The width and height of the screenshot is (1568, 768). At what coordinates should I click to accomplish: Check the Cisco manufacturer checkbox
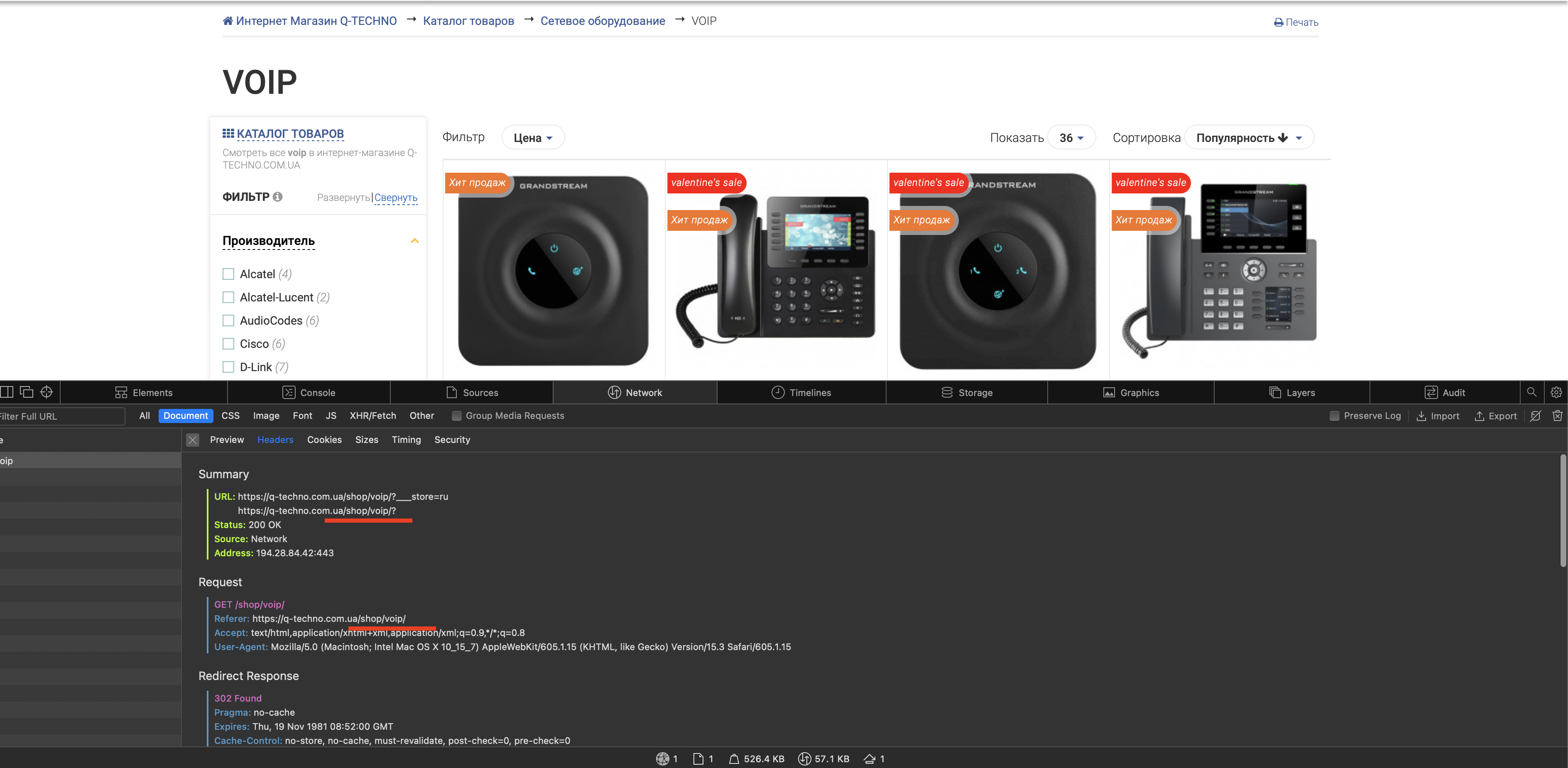point(228,343)
